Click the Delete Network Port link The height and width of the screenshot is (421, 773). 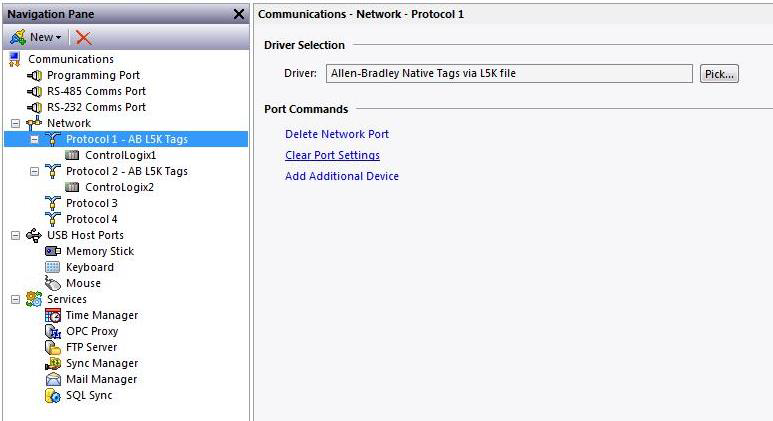pos(337,134)
